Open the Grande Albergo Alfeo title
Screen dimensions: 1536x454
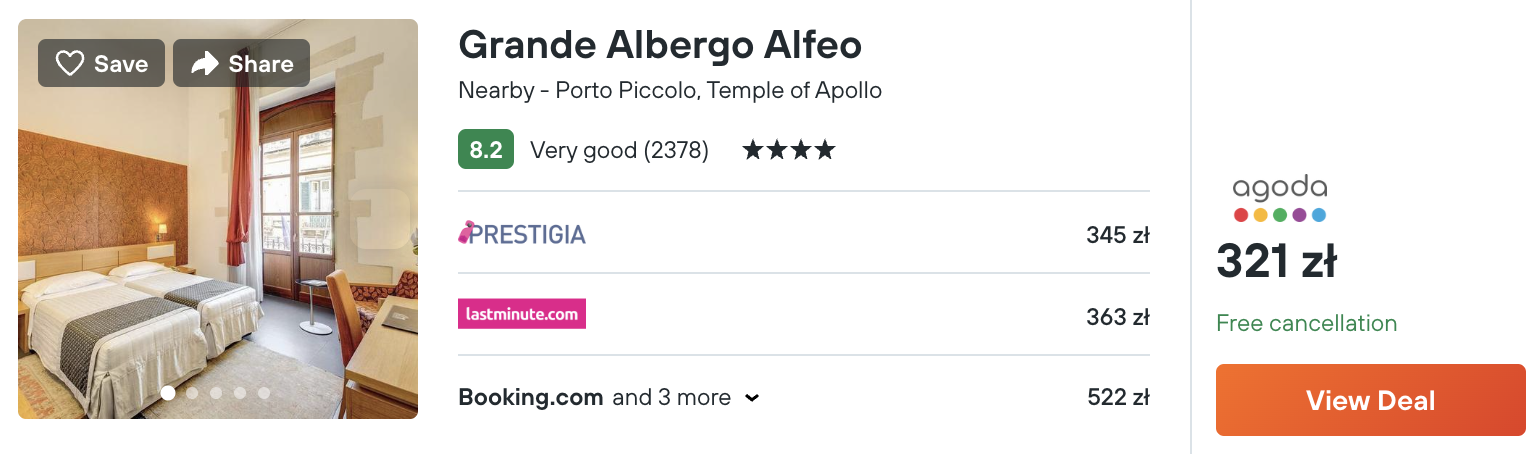660,45
